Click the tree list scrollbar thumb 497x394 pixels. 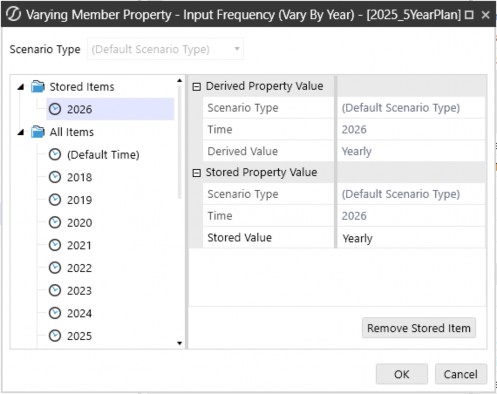[x=180, y=142]
